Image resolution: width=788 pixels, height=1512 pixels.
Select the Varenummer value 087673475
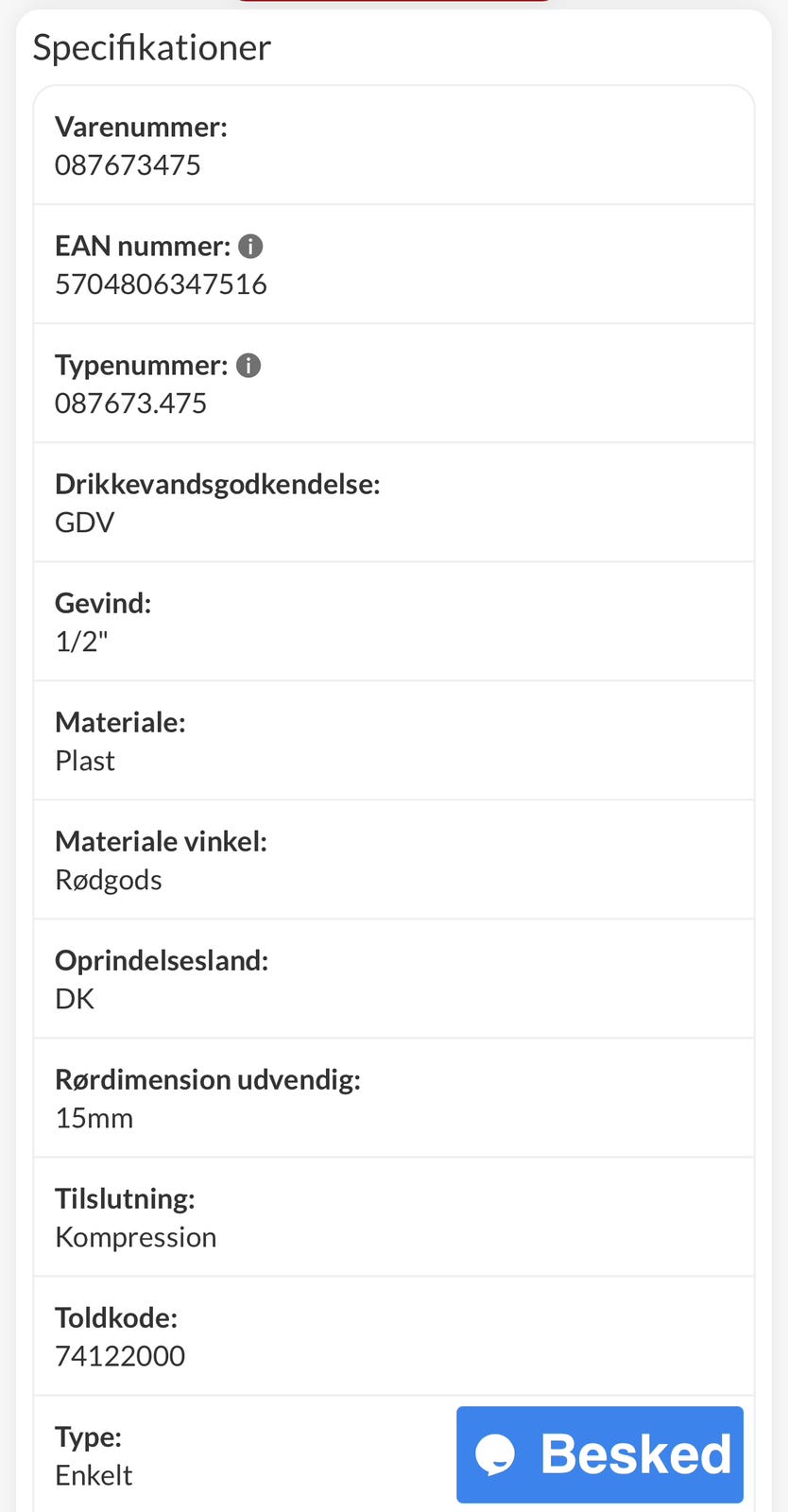pyautogui.click(x=128, y=163)
